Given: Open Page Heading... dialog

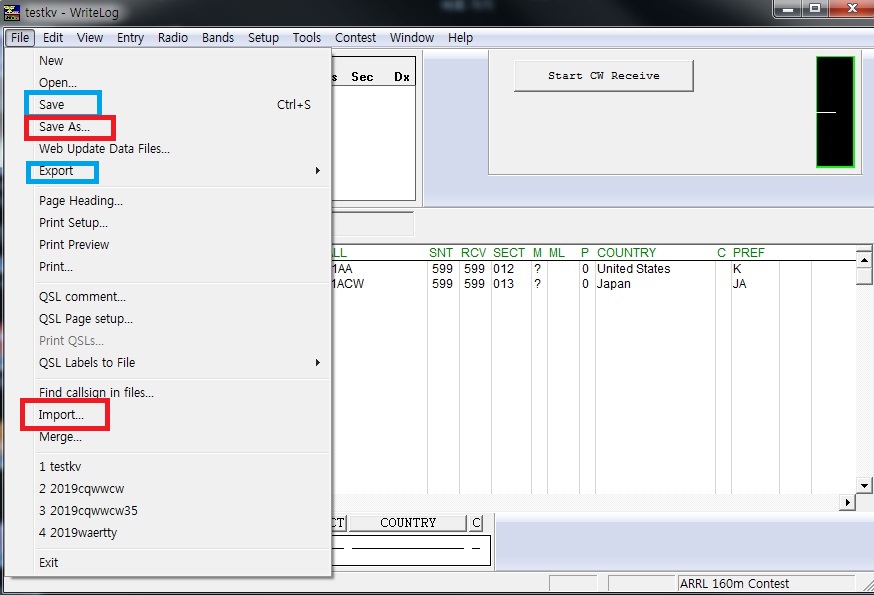Looking at the screenshot, I should 167,200.
